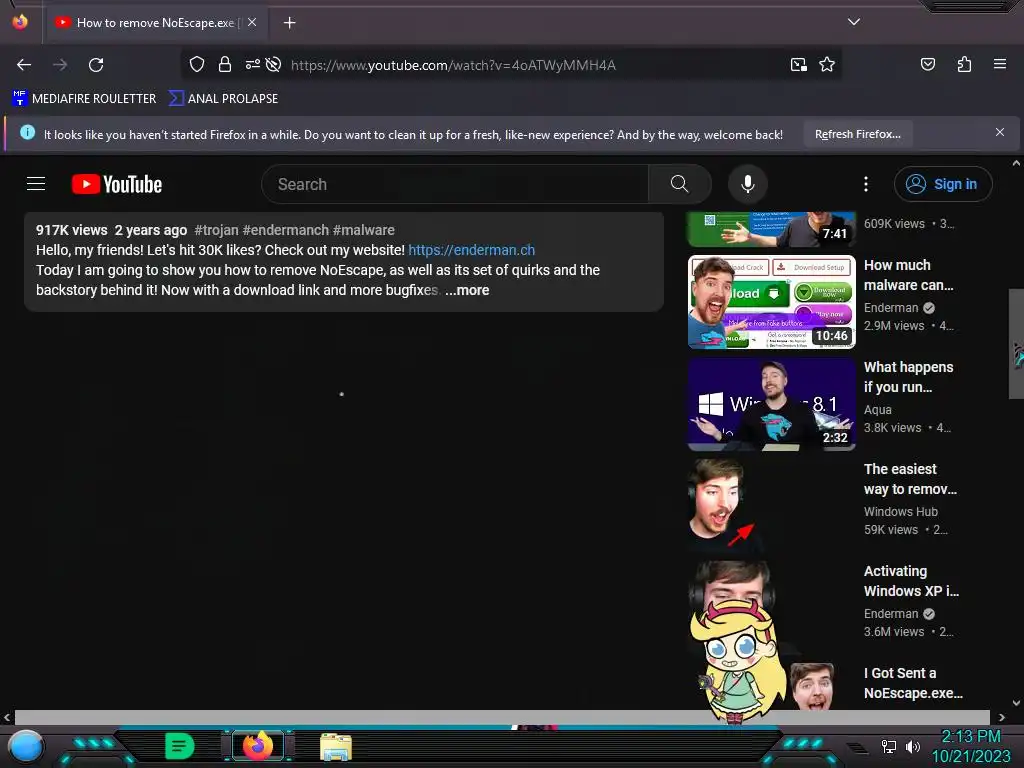Open a new tab with plus button
Screen dimensions: 1024x768
pyautogui.click(x=289, y=23)
